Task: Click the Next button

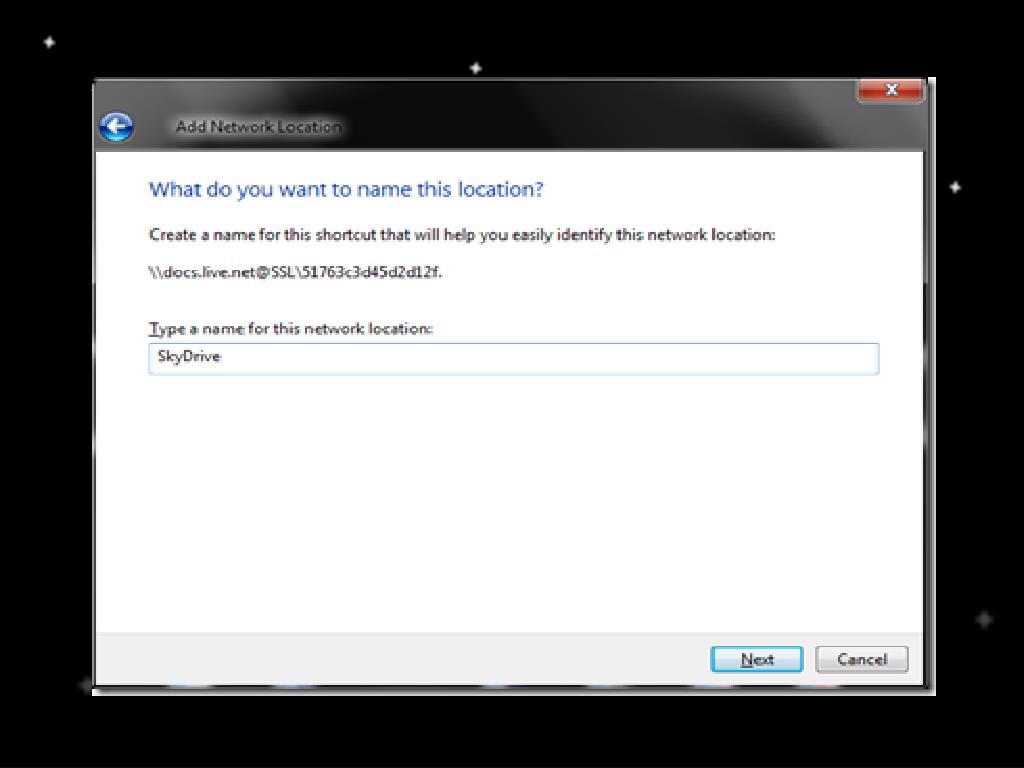Action: [x=756, y=659]
